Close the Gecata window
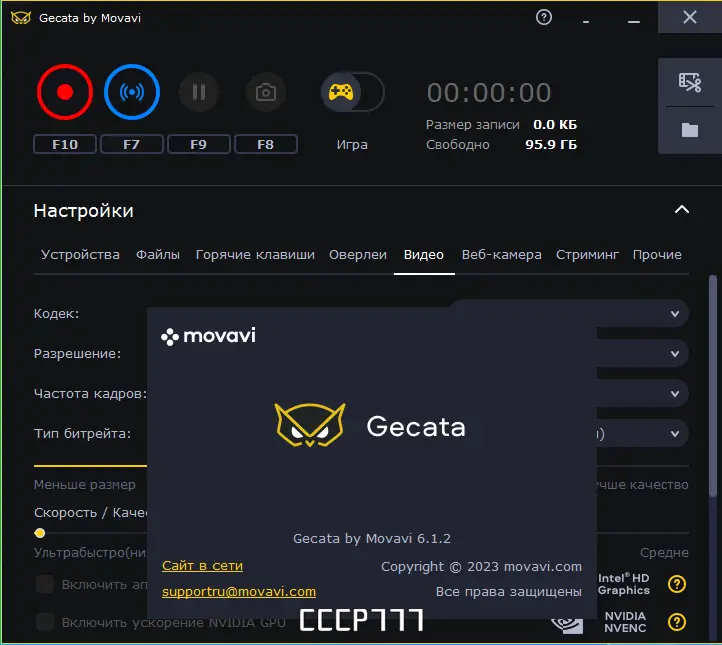Screen dimensions: 722x645 click(x=689, y=17)
